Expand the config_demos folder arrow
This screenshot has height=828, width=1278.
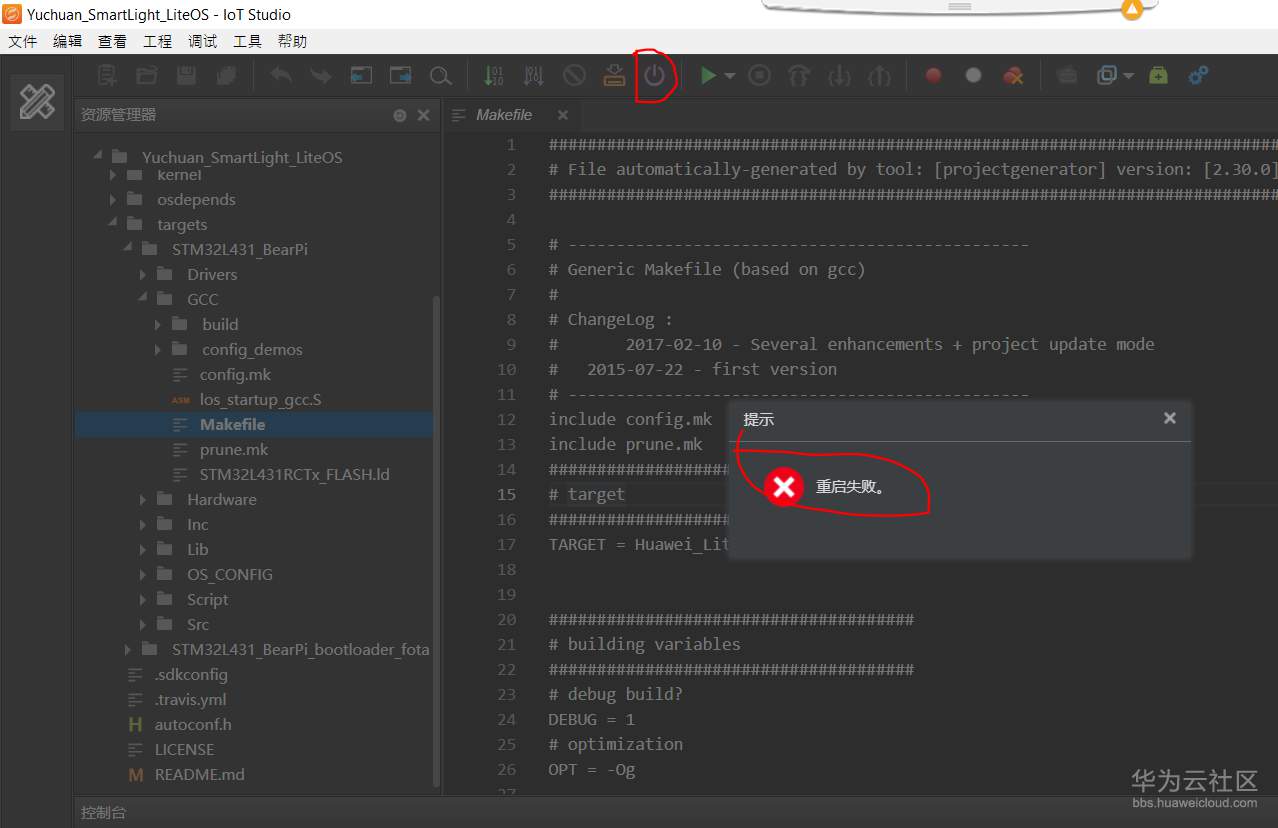pos(158,349)
